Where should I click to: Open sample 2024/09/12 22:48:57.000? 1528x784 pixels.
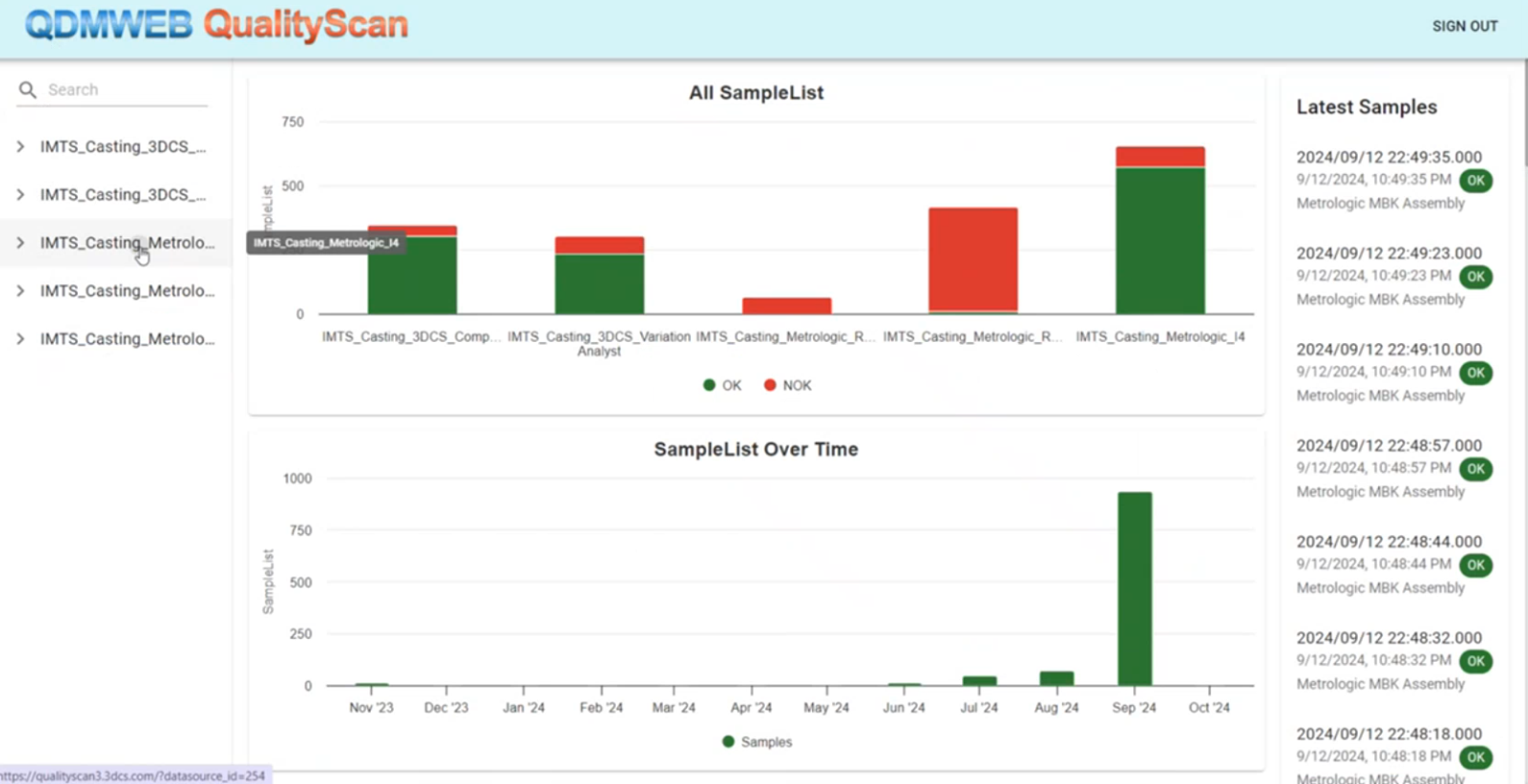coord(1389,445)
